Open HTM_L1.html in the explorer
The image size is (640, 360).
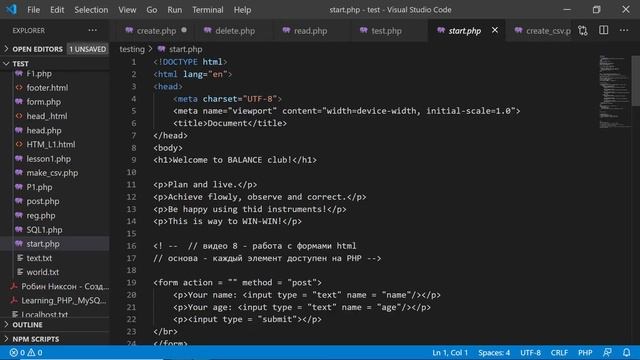pos(51,144)
